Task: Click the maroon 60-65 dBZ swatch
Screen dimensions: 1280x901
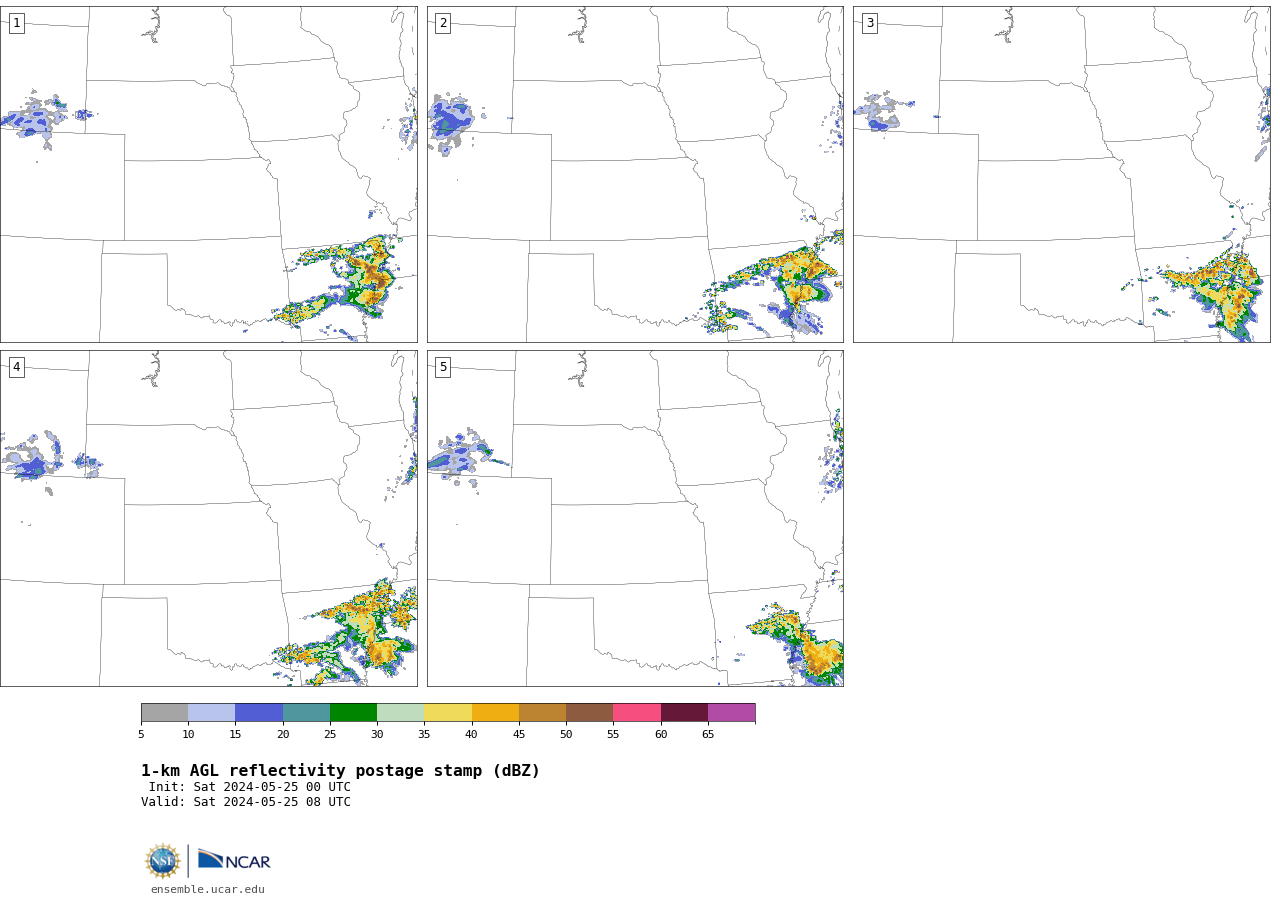Action: coord(684,712)
